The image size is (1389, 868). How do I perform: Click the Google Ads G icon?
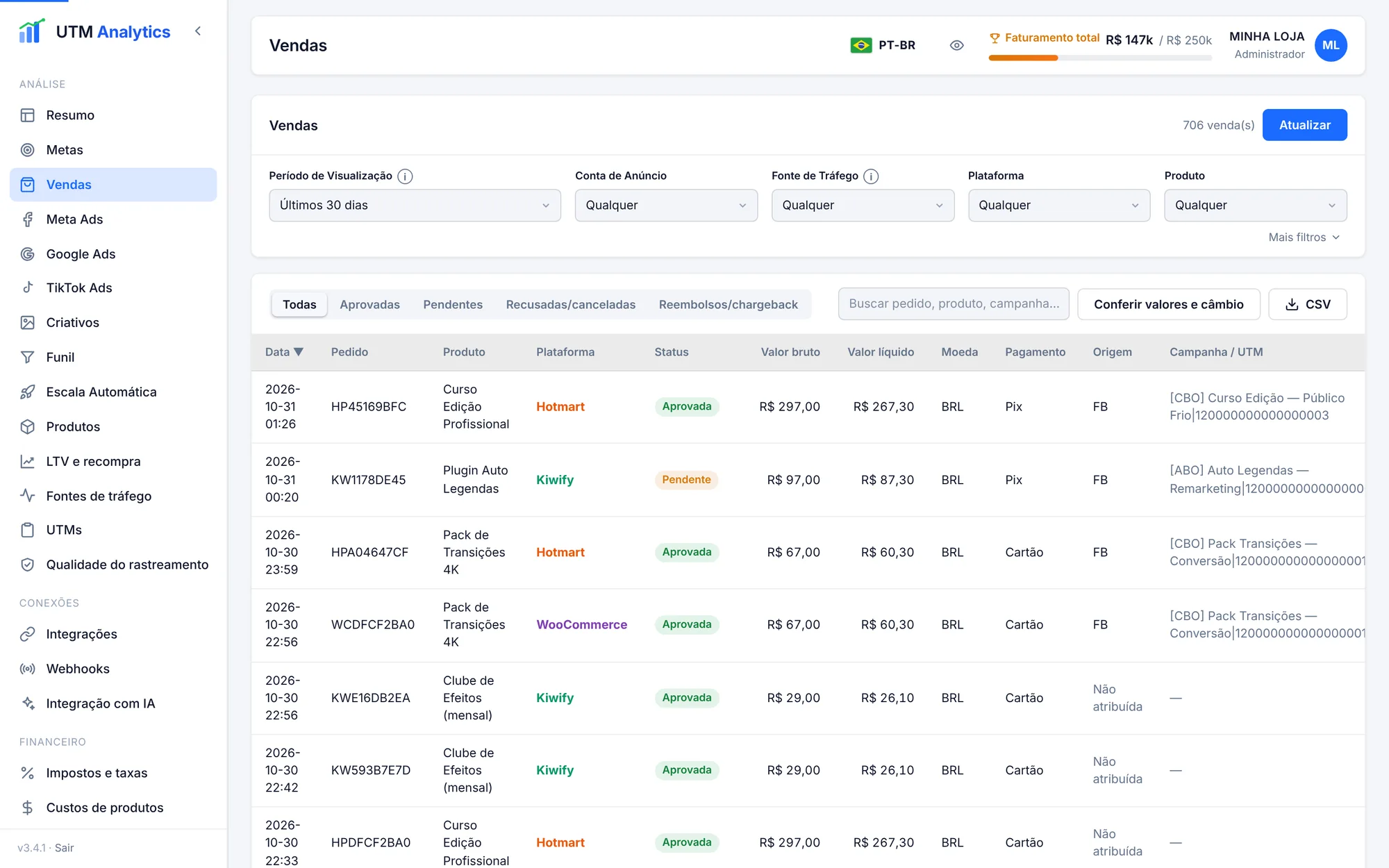tap(28, 254)
